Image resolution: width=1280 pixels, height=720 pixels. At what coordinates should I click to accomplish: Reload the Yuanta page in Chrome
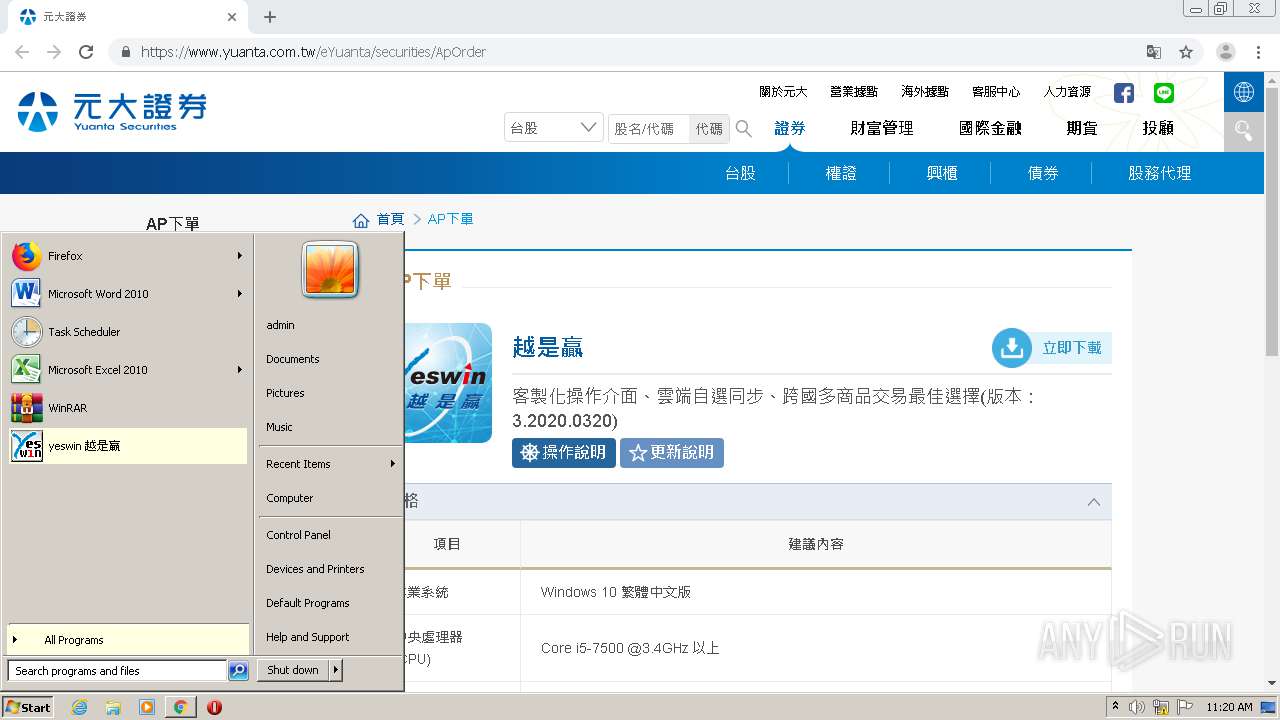[x=86, y=52]
